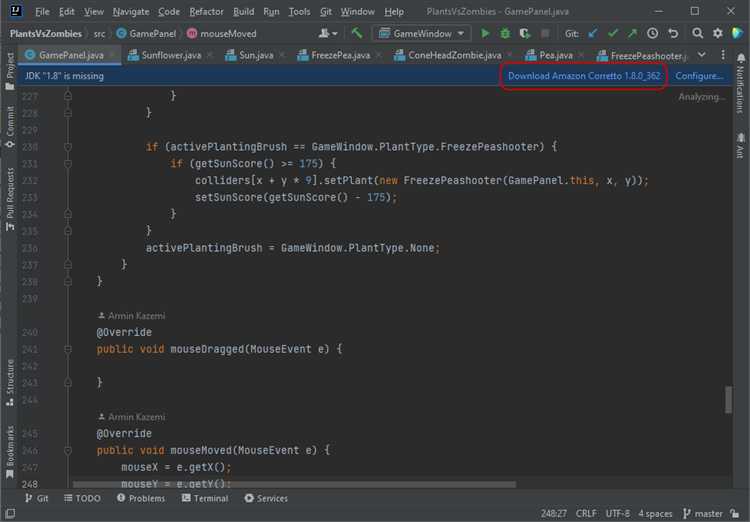Show hidden tabs with the chevron dropdown
Image resolution: width=750 pixels, height=522 pixels.
701,55
